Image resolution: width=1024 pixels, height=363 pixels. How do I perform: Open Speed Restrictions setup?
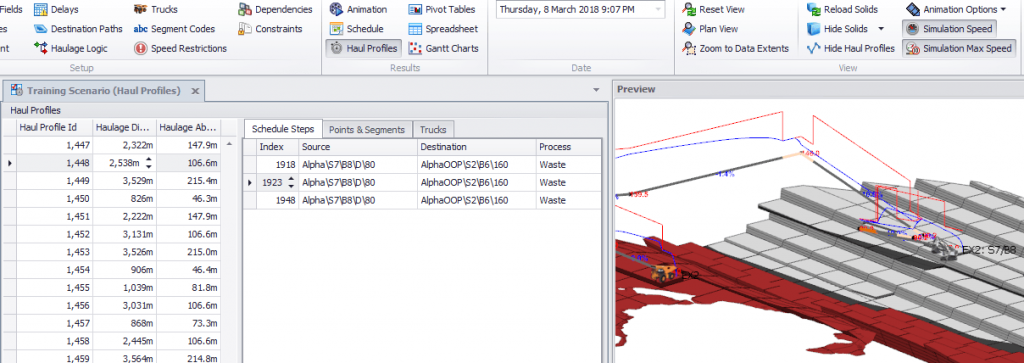181,48
